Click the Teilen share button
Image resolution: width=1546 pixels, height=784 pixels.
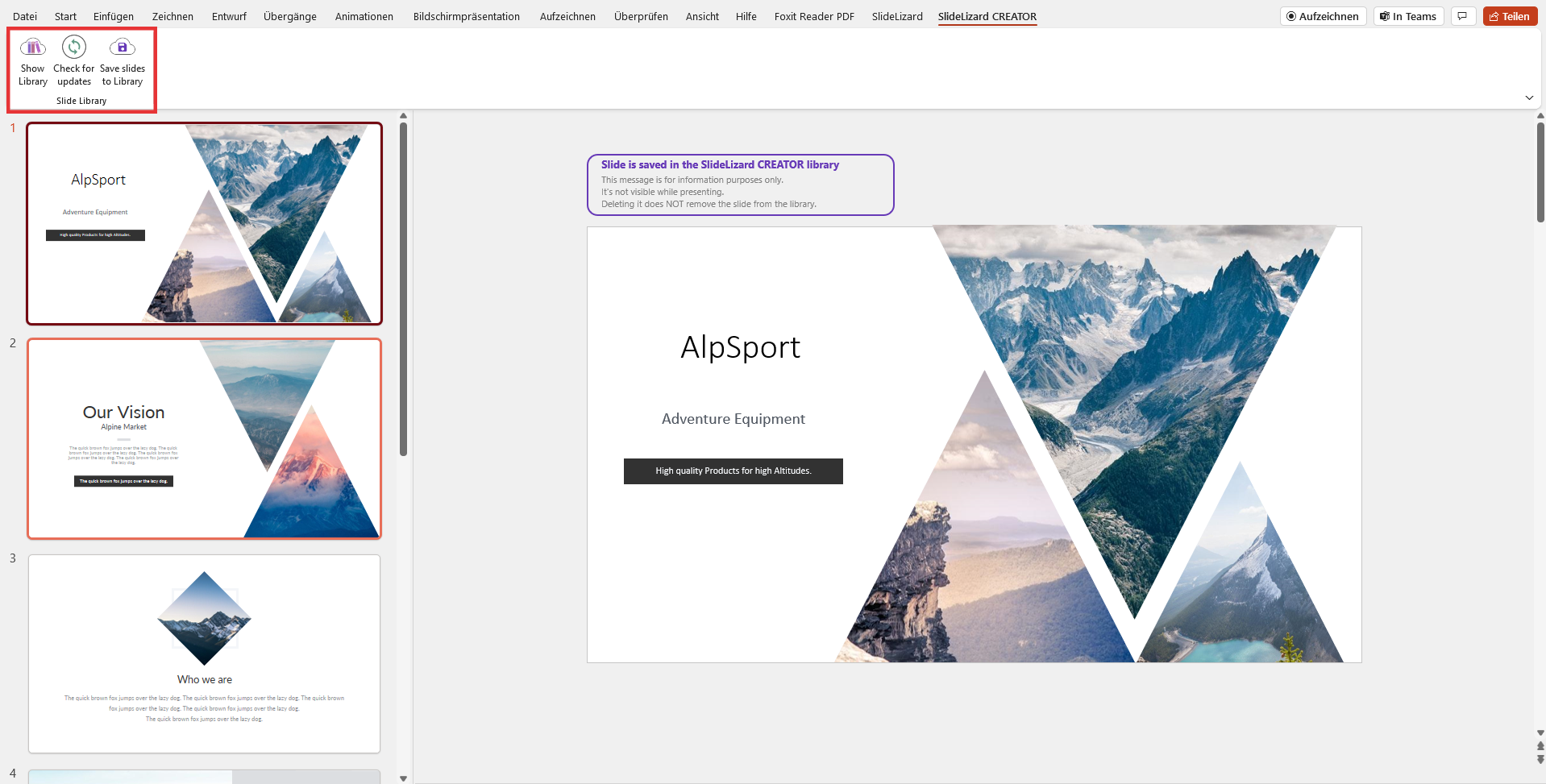pos(1510,16)
